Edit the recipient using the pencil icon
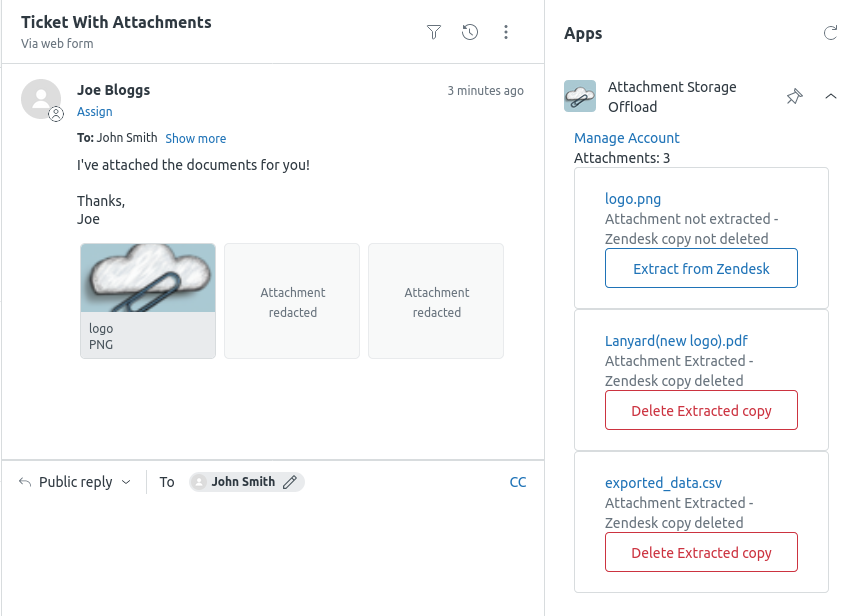854x616 pixels. tap(291, 481)
